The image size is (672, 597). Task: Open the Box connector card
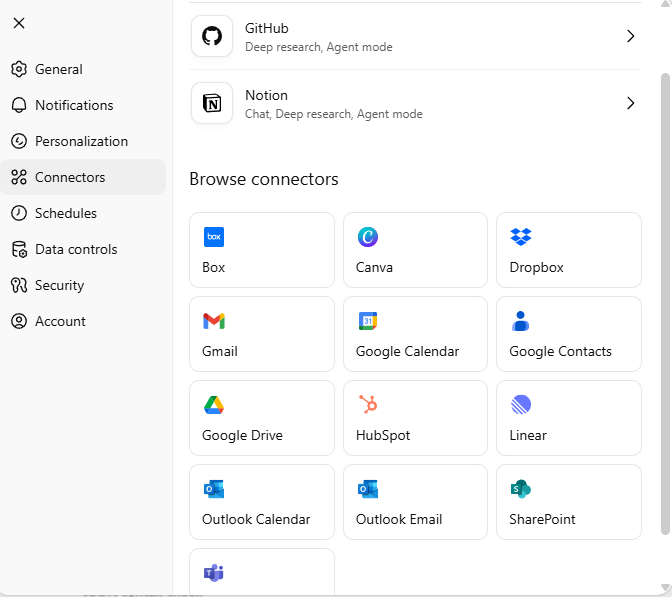pos(262,250)
